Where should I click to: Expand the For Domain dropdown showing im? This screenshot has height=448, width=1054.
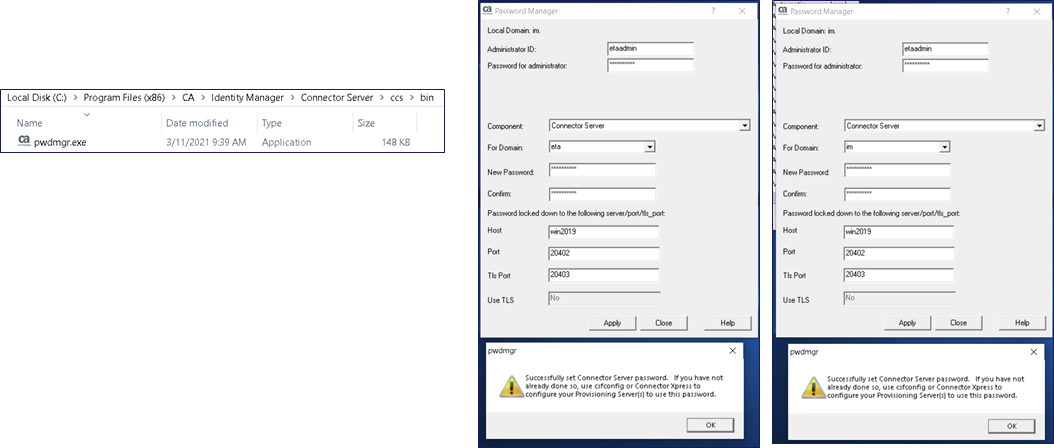click(x=944, y=147)
